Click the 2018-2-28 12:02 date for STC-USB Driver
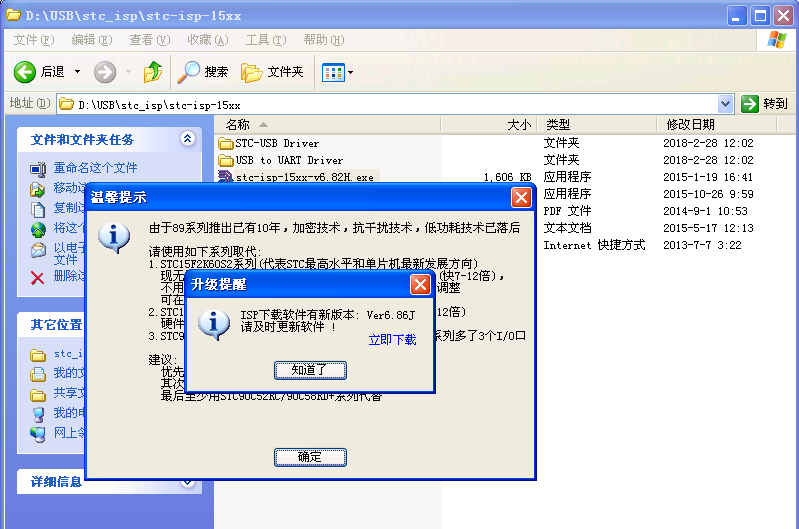Screen dimensions: 799x529 [x=708, y=143]
